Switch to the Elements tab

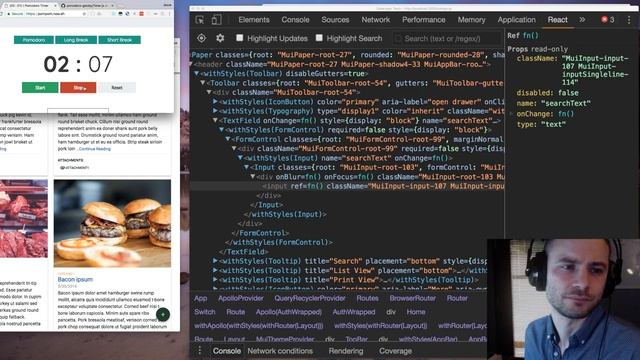254,20
